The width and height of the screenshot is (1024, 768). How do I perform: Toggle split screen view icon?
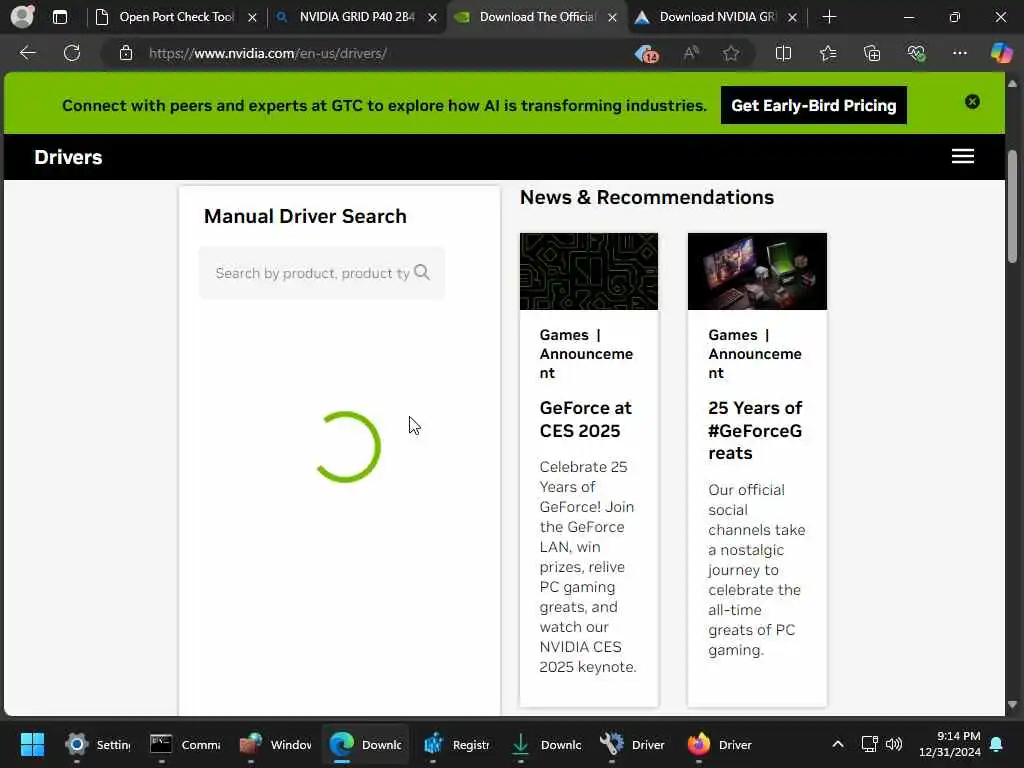tap(783, 53)
